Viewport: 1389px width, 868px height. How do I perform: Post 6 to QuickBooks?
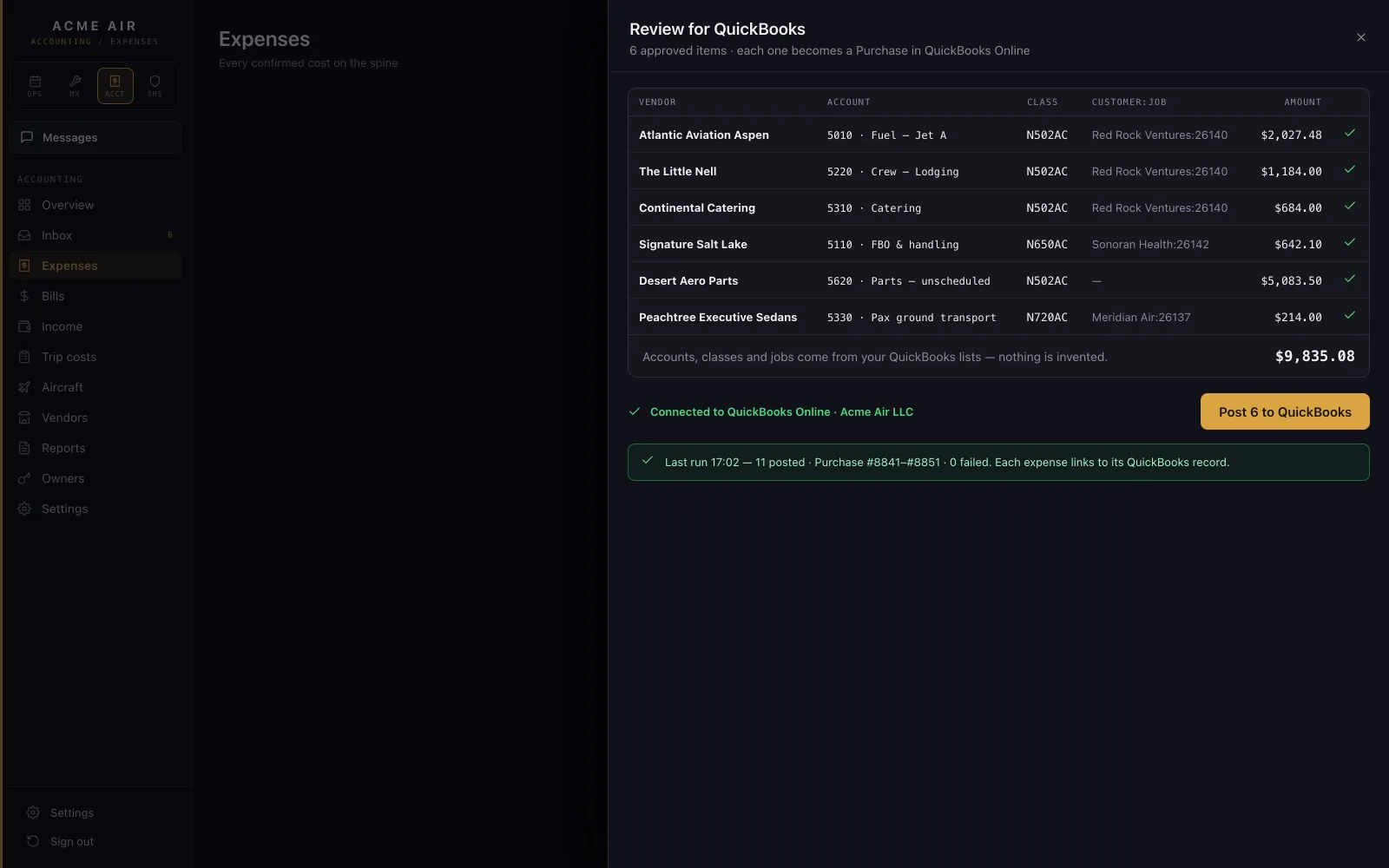[1285, 411]
